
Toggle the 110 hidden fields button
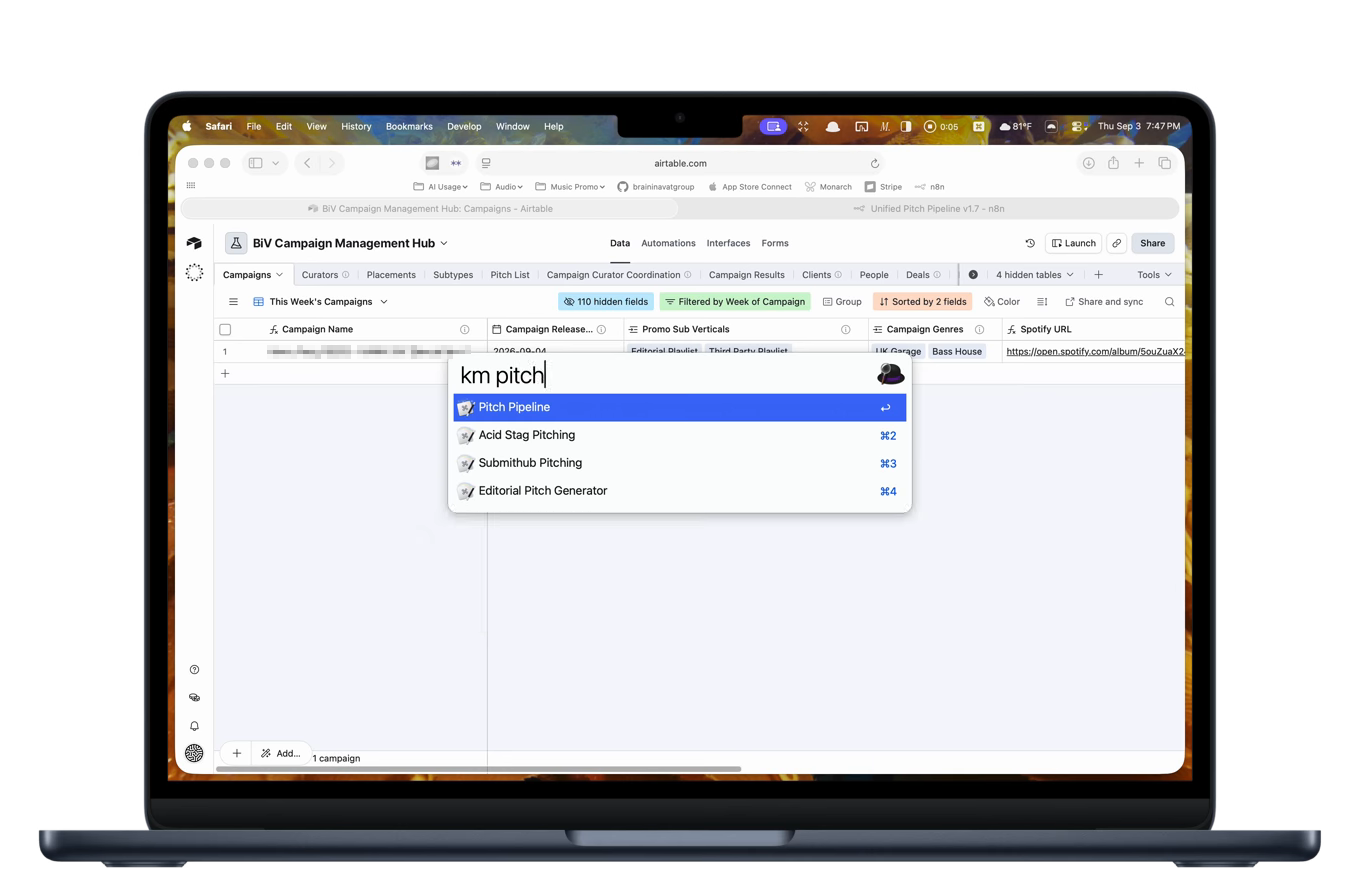(x=606, y=302)
